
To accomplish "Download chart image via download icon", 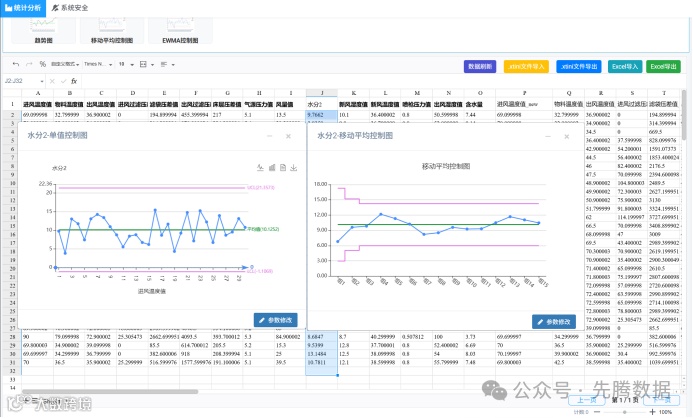I will (x=294, y=167).
